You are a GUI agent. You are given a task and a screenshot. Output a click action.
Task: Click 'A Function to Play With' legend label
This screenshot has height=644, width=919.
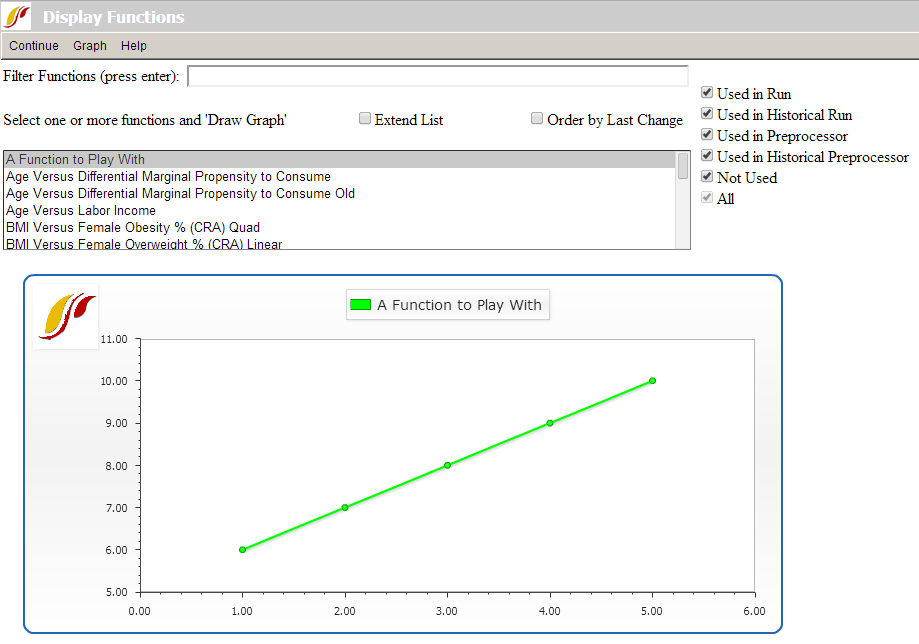point(459,305)
